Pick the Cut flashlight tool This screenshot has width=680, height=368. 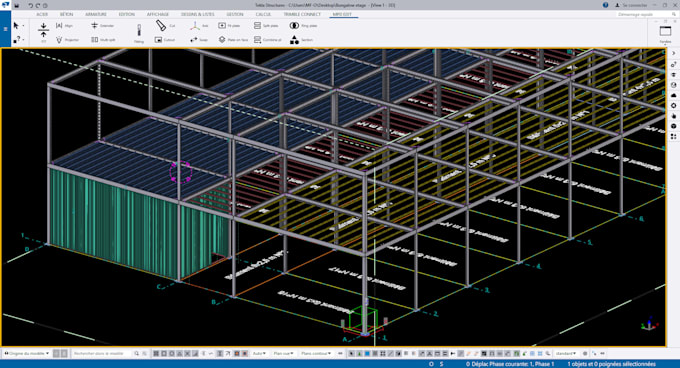[165, 26]
